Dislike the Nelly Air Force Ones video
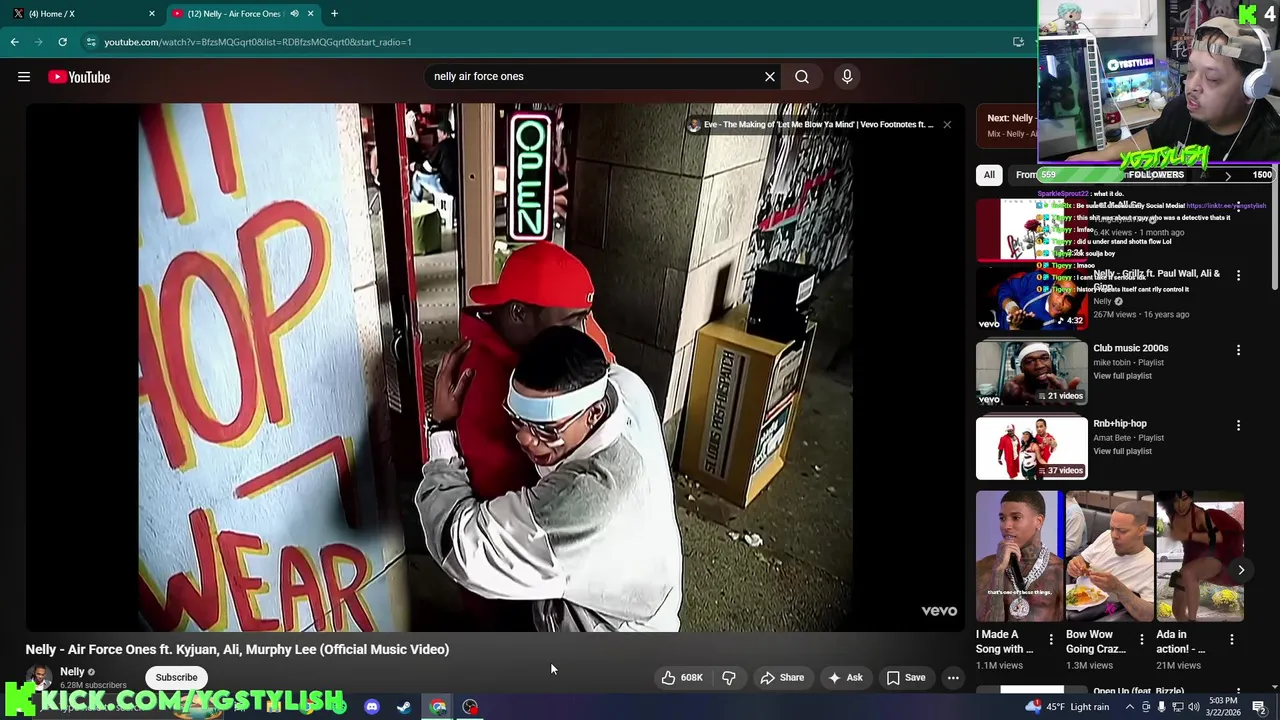1280x720 pixels. click(729, 677)
